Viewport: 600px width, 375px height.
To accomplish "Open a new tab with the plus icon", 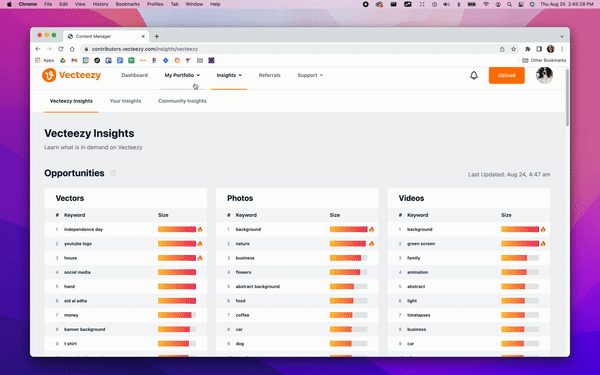I will [157, 36].
